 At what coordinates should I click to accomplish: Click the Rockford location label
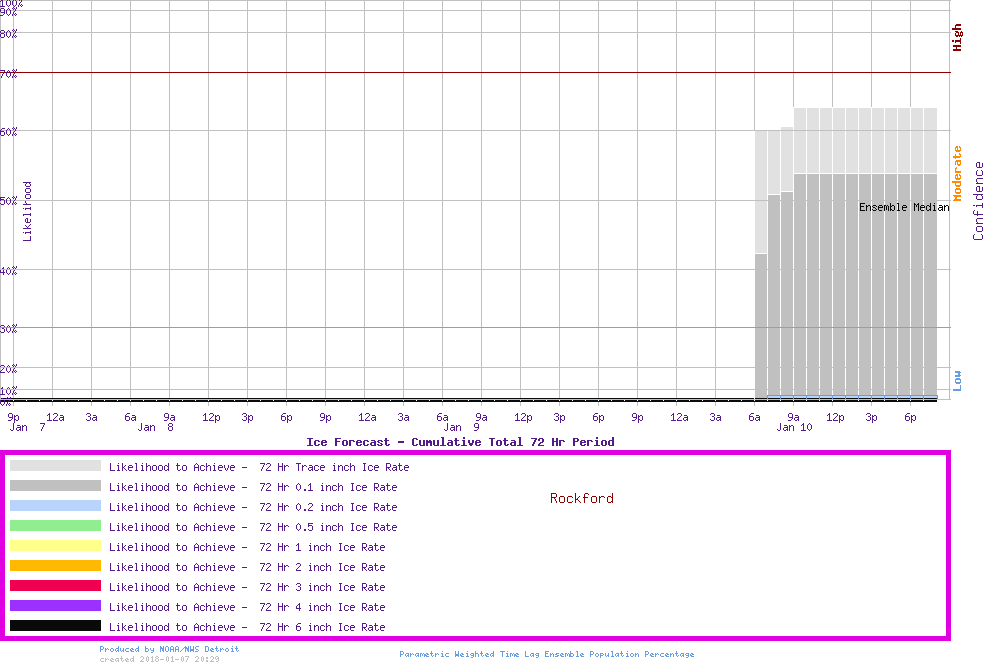coord(581,498)
